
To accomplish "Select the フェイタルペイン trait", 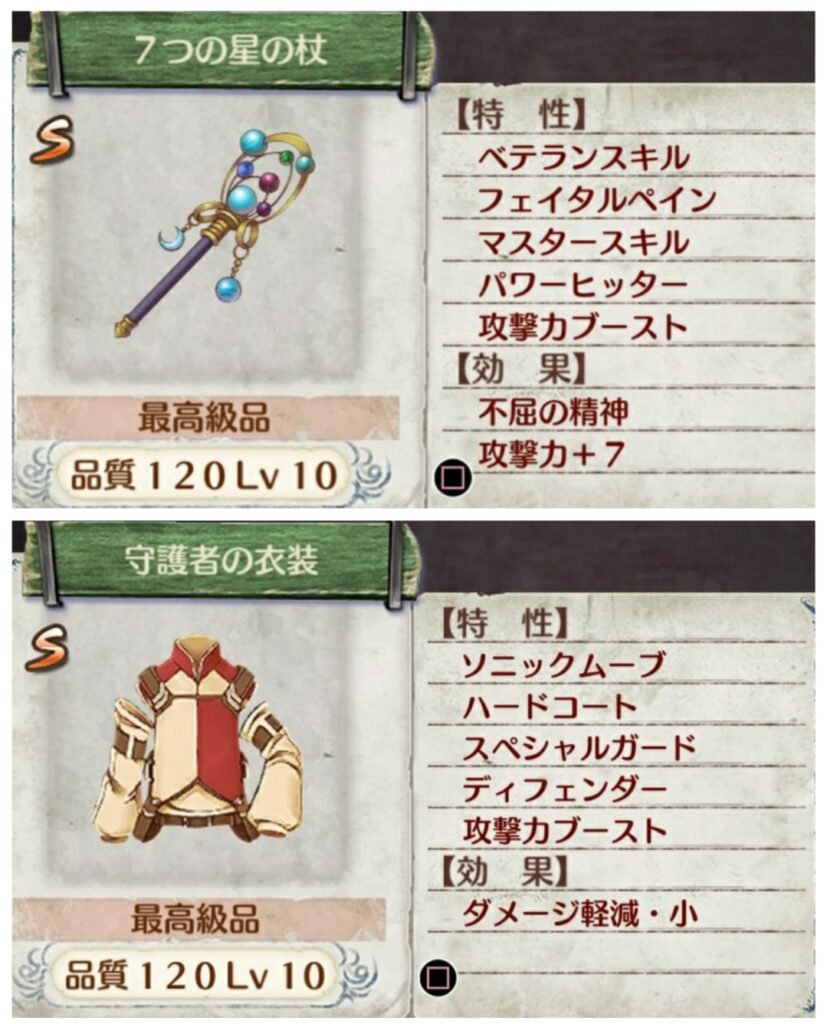I will click(596, 200).
